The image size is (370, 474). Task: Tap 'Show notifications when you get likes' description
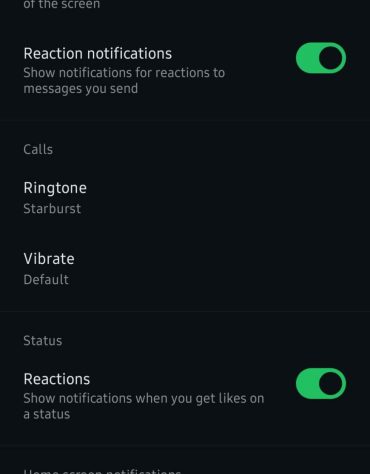[144, 406]
